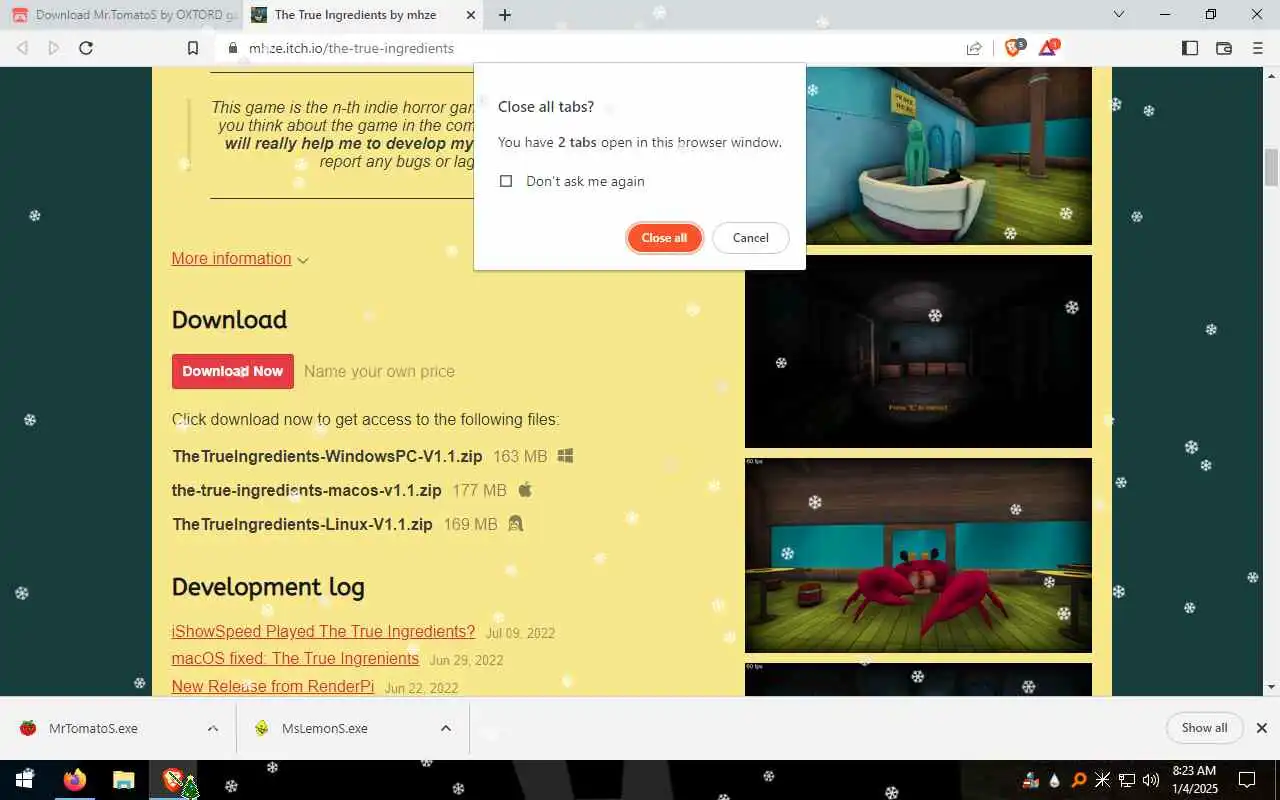Viewport: 1280px width, 800px height.
Task: Open the green octopus cashier screenshot
Action: (948, 155)
